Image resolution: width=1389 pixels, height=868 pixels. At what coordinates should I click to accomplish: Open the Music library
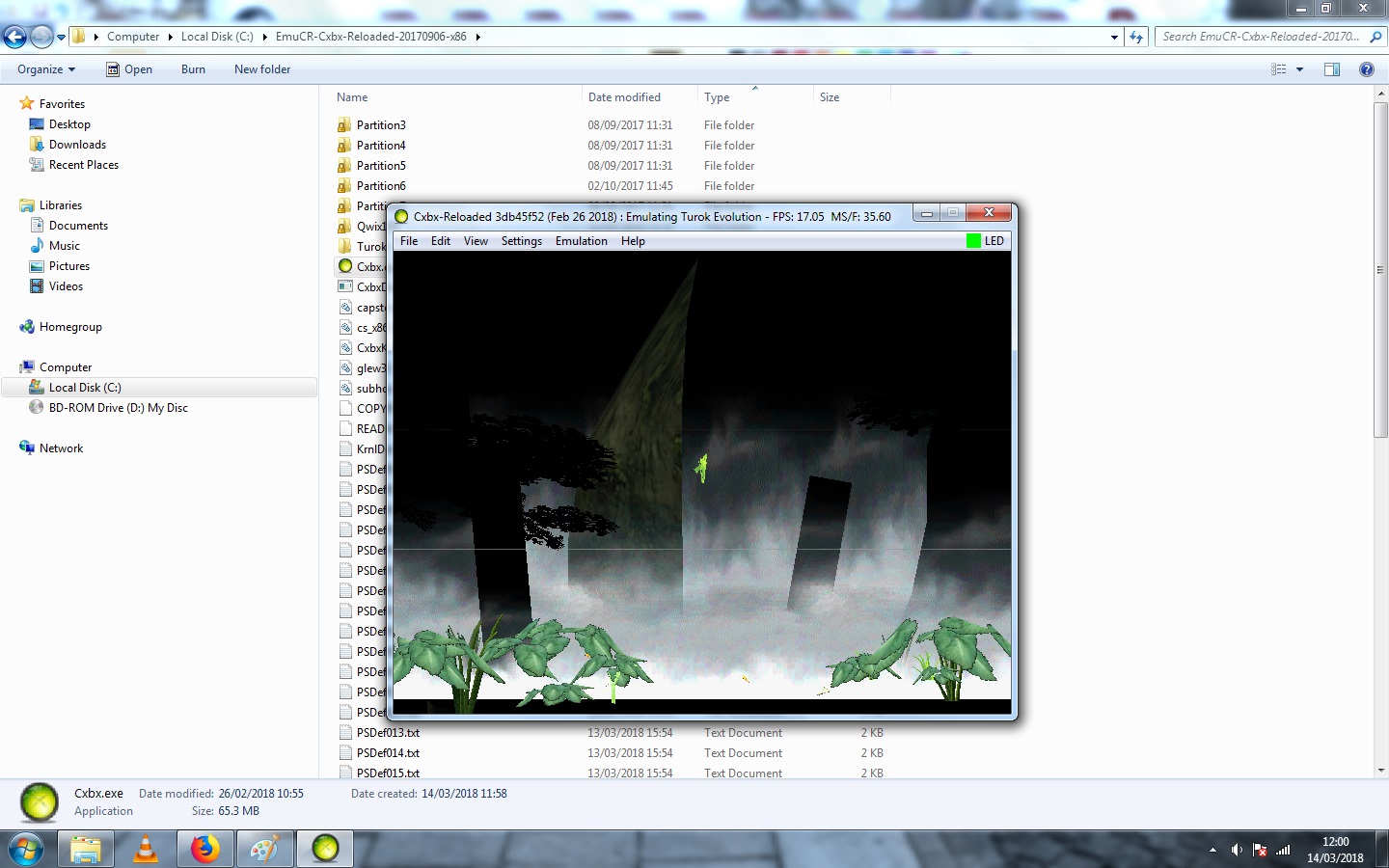click(65, 246)
